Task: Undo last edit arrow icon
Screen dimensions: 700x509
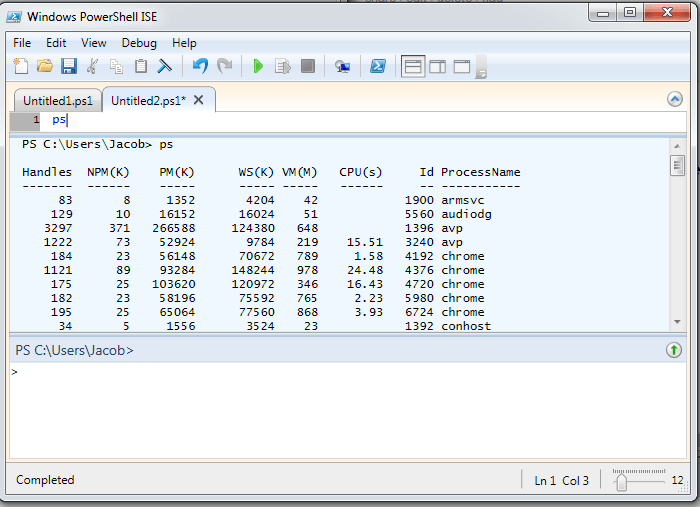Action: 200,66
